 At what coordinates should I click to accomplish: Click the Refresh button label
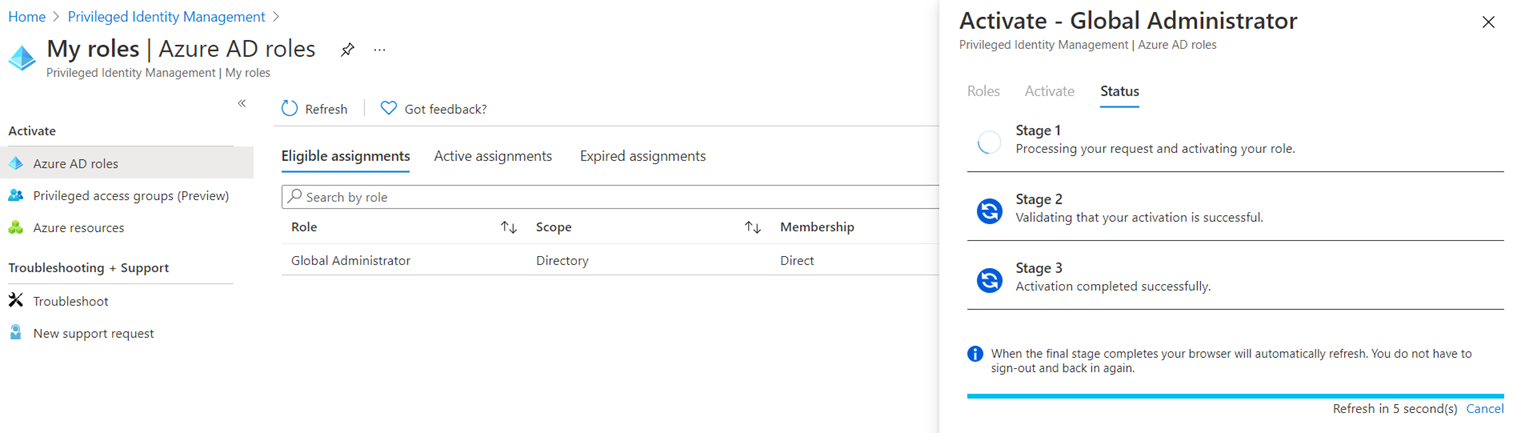click(x=326, y=109)
